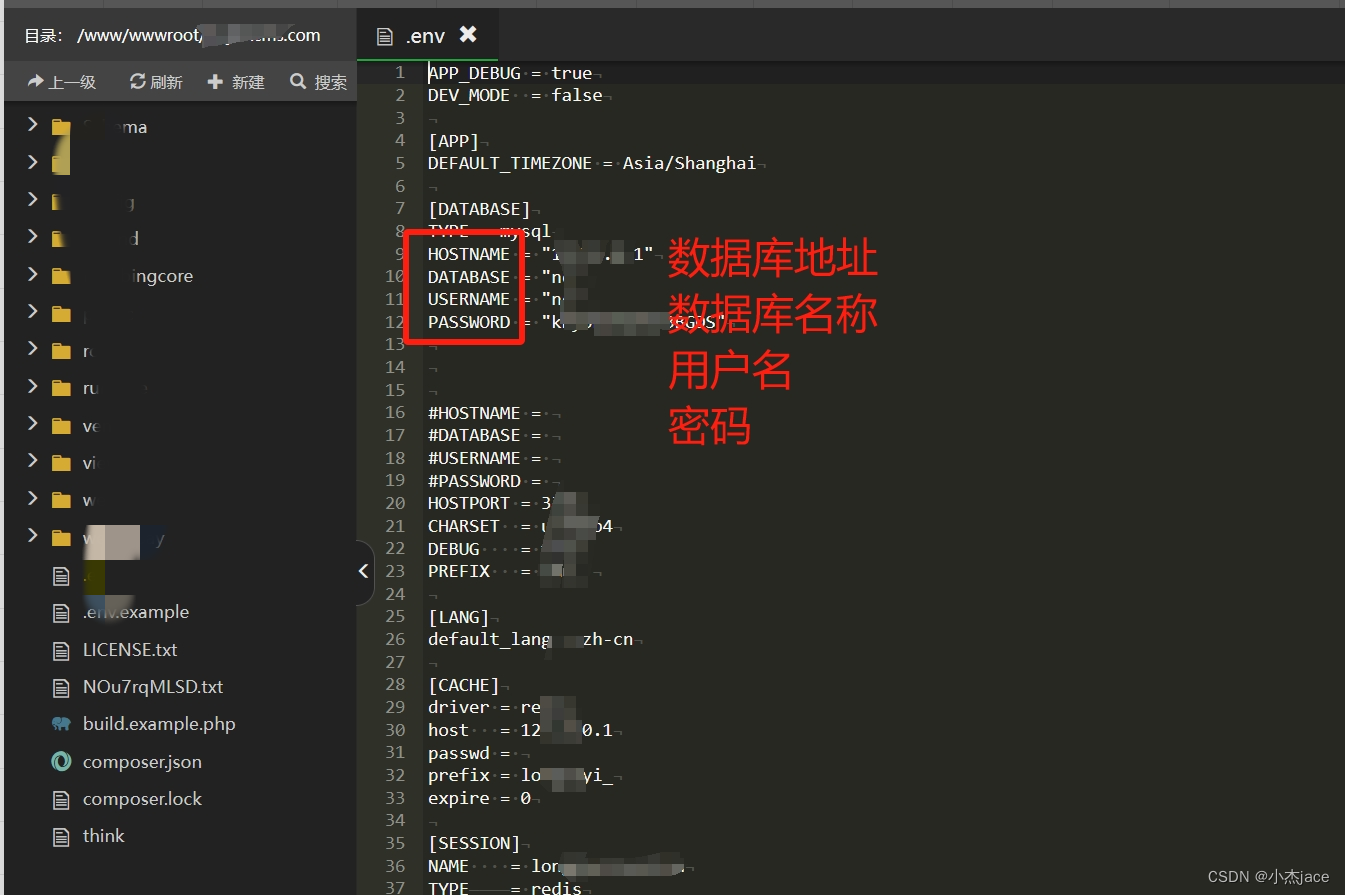Expand the folder starting with 'ru'
The width and height of the screenshot is (1345, 895).
click(x=32, y=386)
